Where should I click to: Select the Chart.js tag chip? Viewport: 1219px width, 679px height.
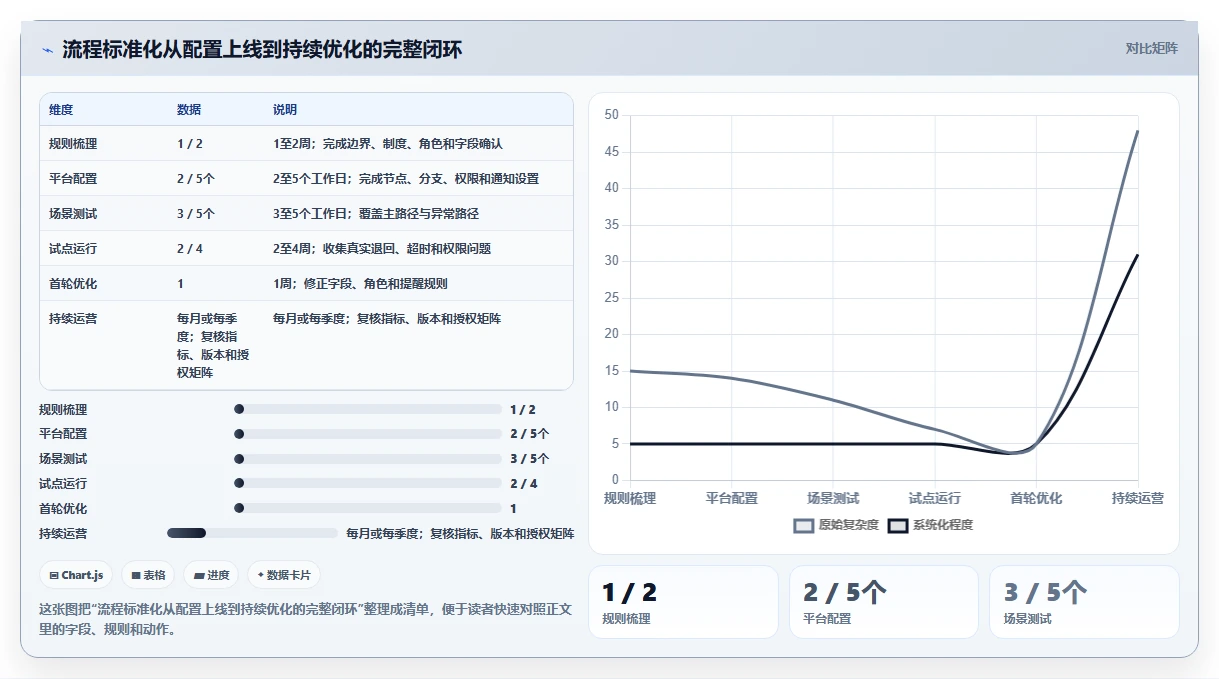(76, 575)
